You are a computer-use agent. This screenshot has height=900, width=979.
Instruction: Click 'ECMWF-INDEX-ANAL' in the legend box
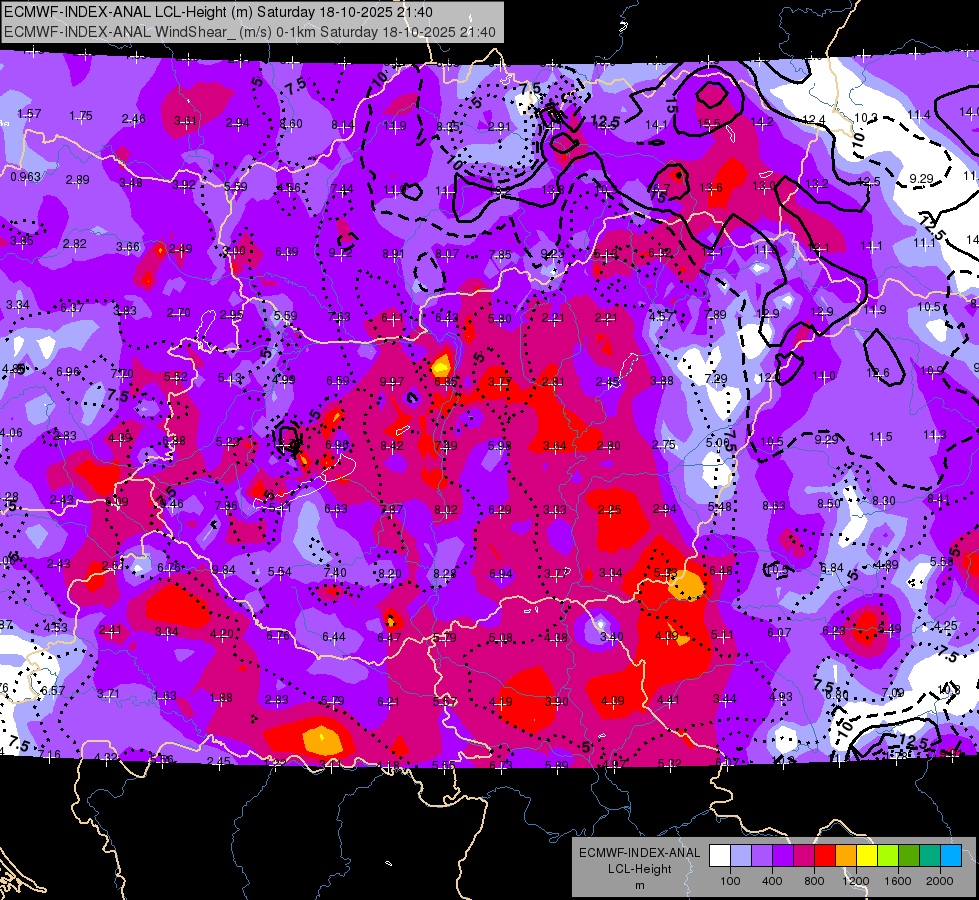coord(639,853)
